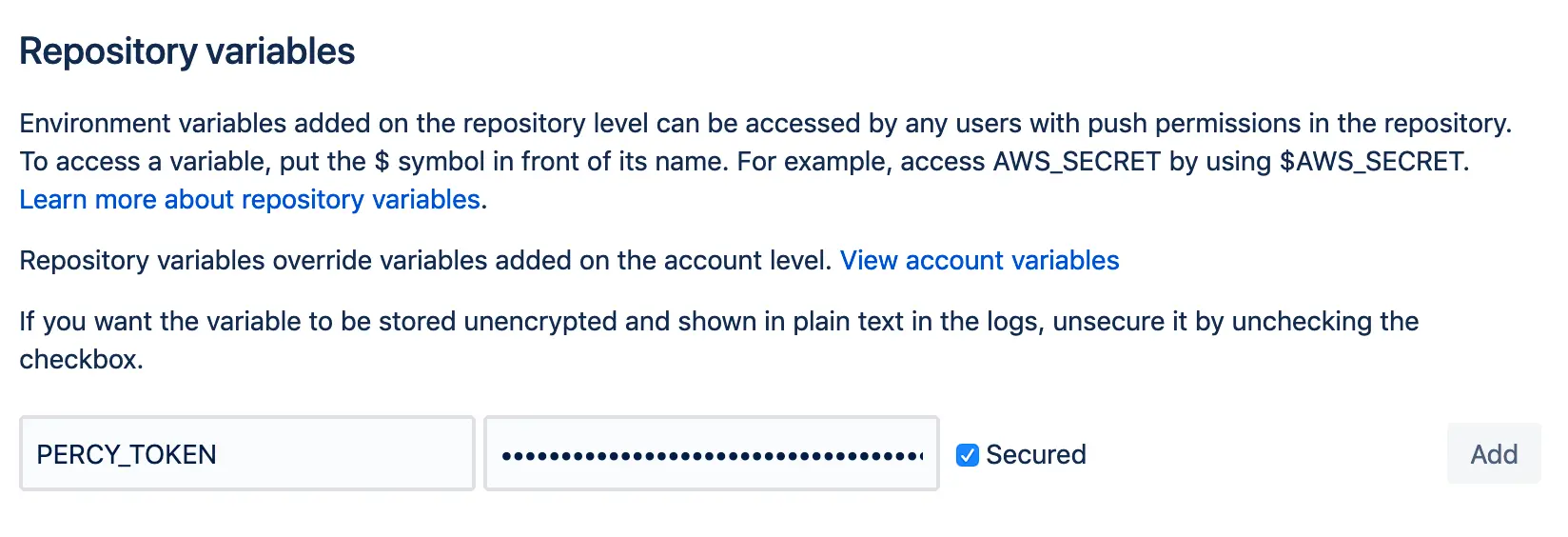Click the masked variable value field

point(711,454)
